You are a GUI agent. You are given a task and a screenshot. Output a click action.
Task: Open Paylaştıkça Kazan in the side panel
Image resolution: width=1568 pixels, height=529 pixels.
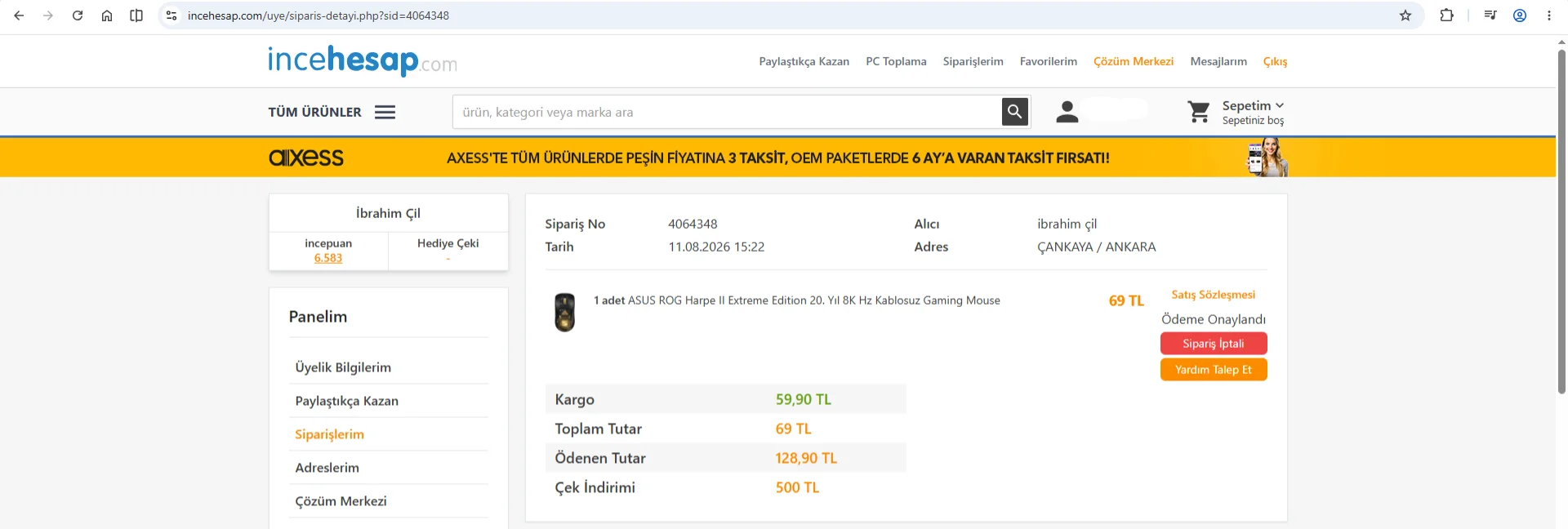click(346, 401)
